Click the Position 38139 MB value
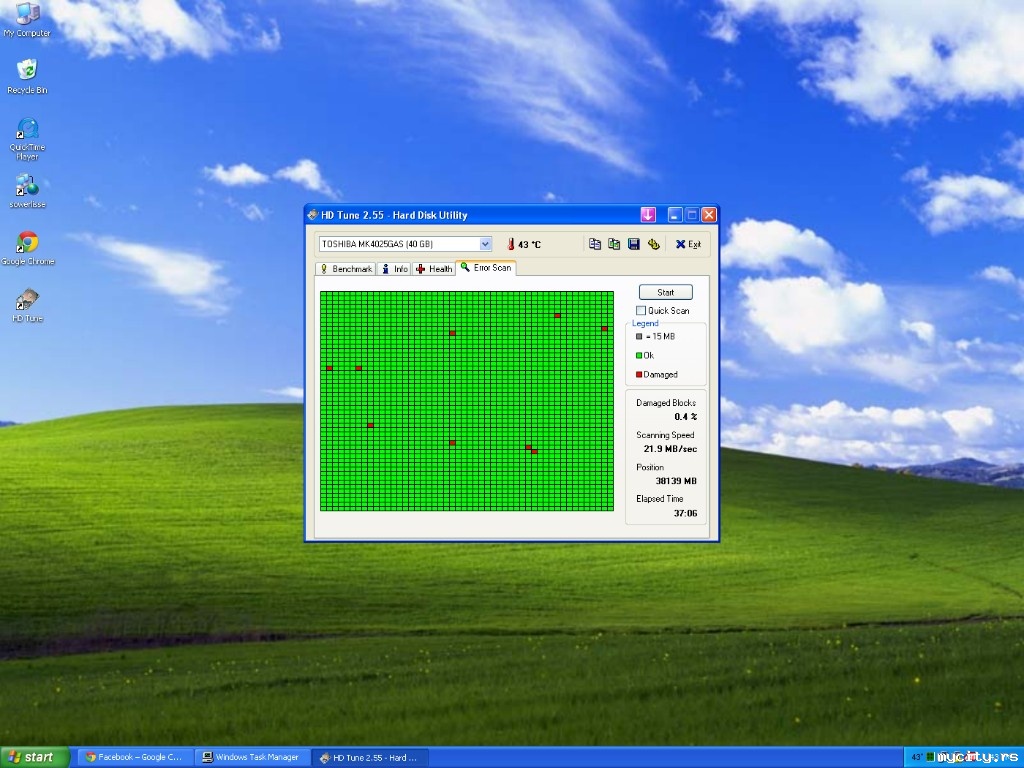 (676, 481)
